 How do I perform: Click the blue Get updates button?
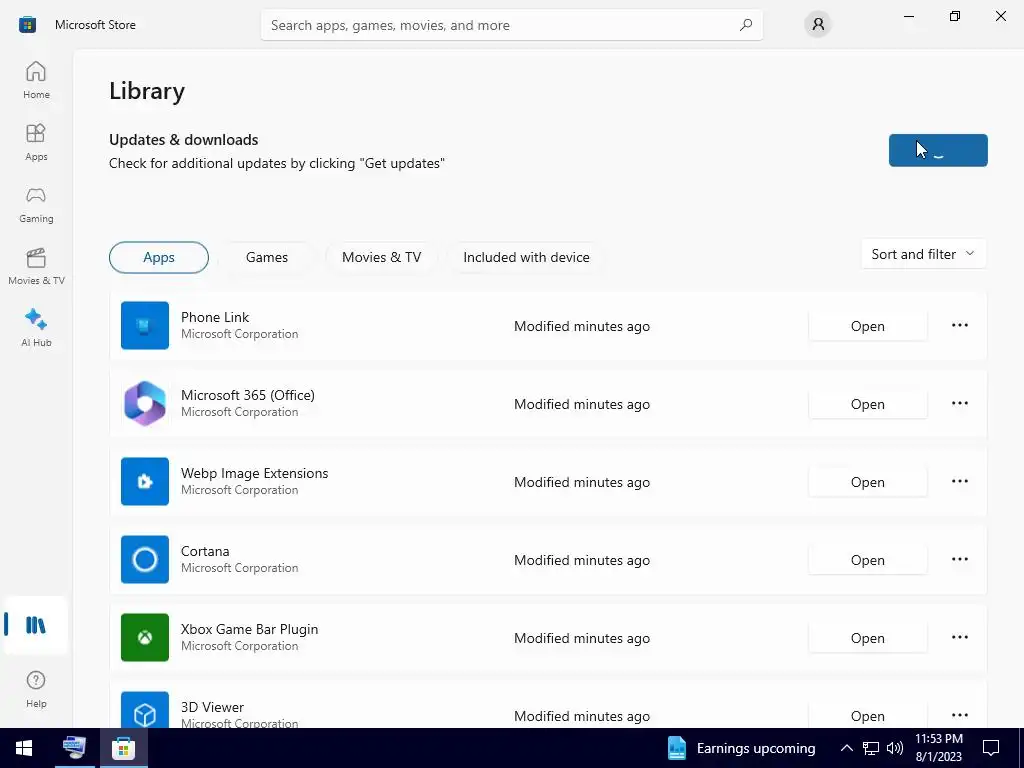pos(938,150)
